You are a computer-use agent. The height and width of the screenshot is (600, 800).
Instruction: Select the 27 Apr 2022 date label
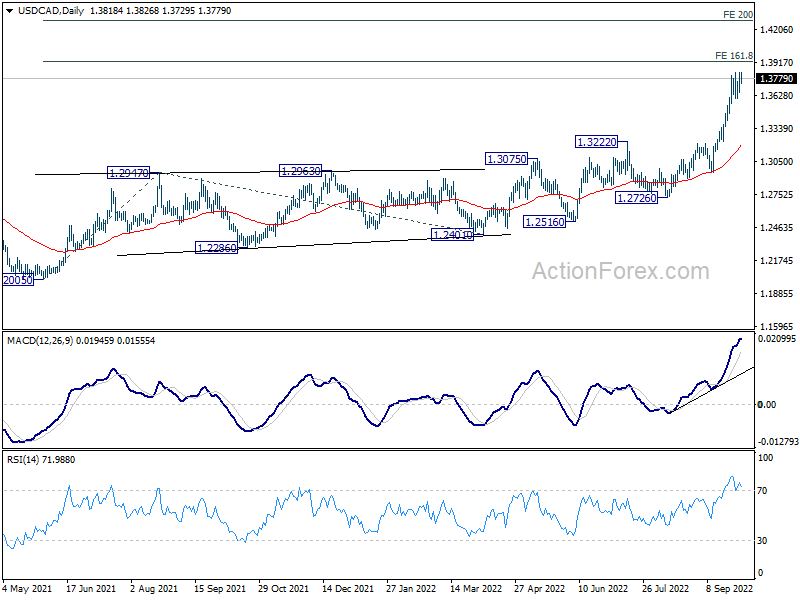(539, 589)
